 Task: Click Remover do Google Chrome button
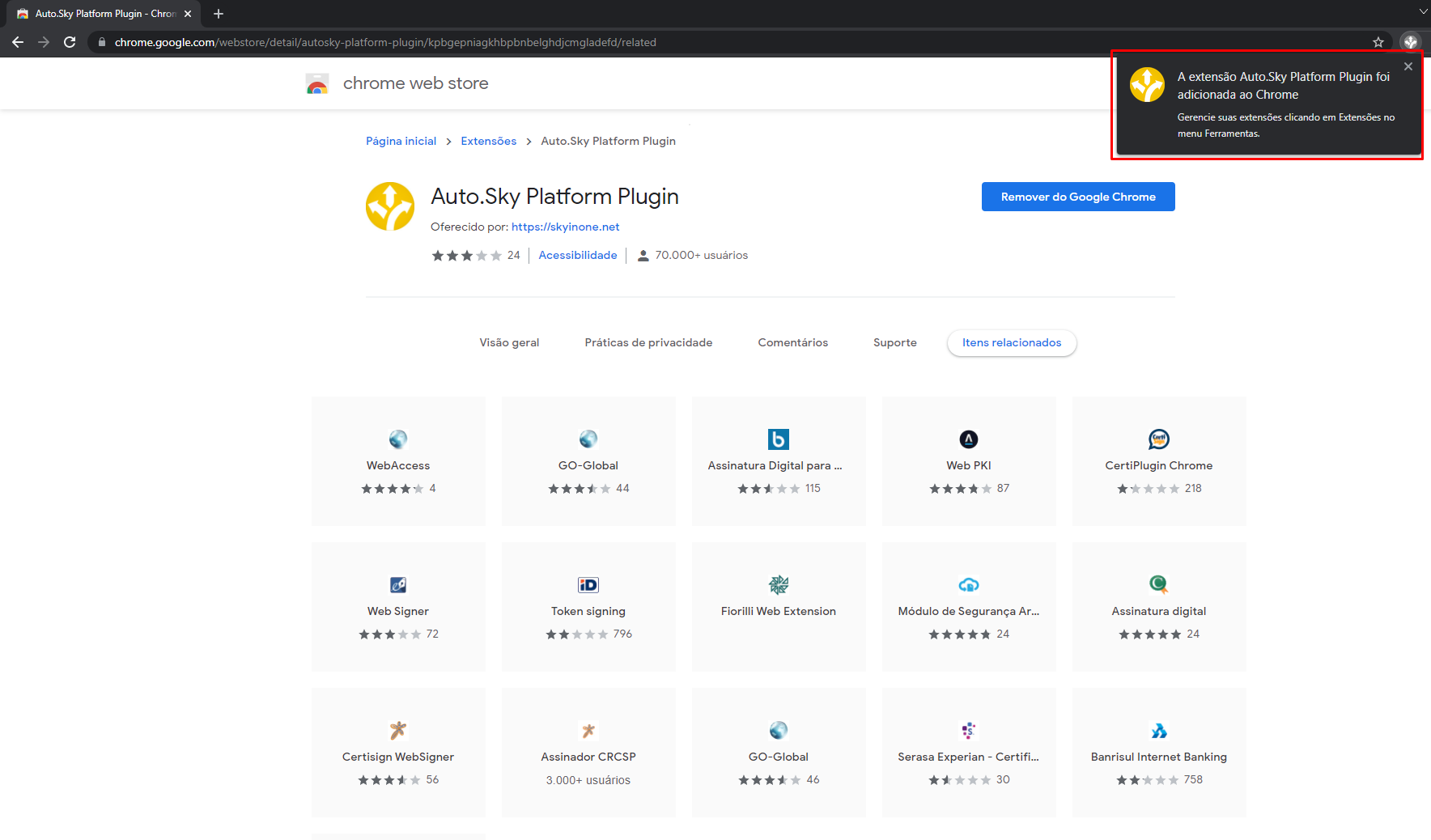click(1078, 197)
